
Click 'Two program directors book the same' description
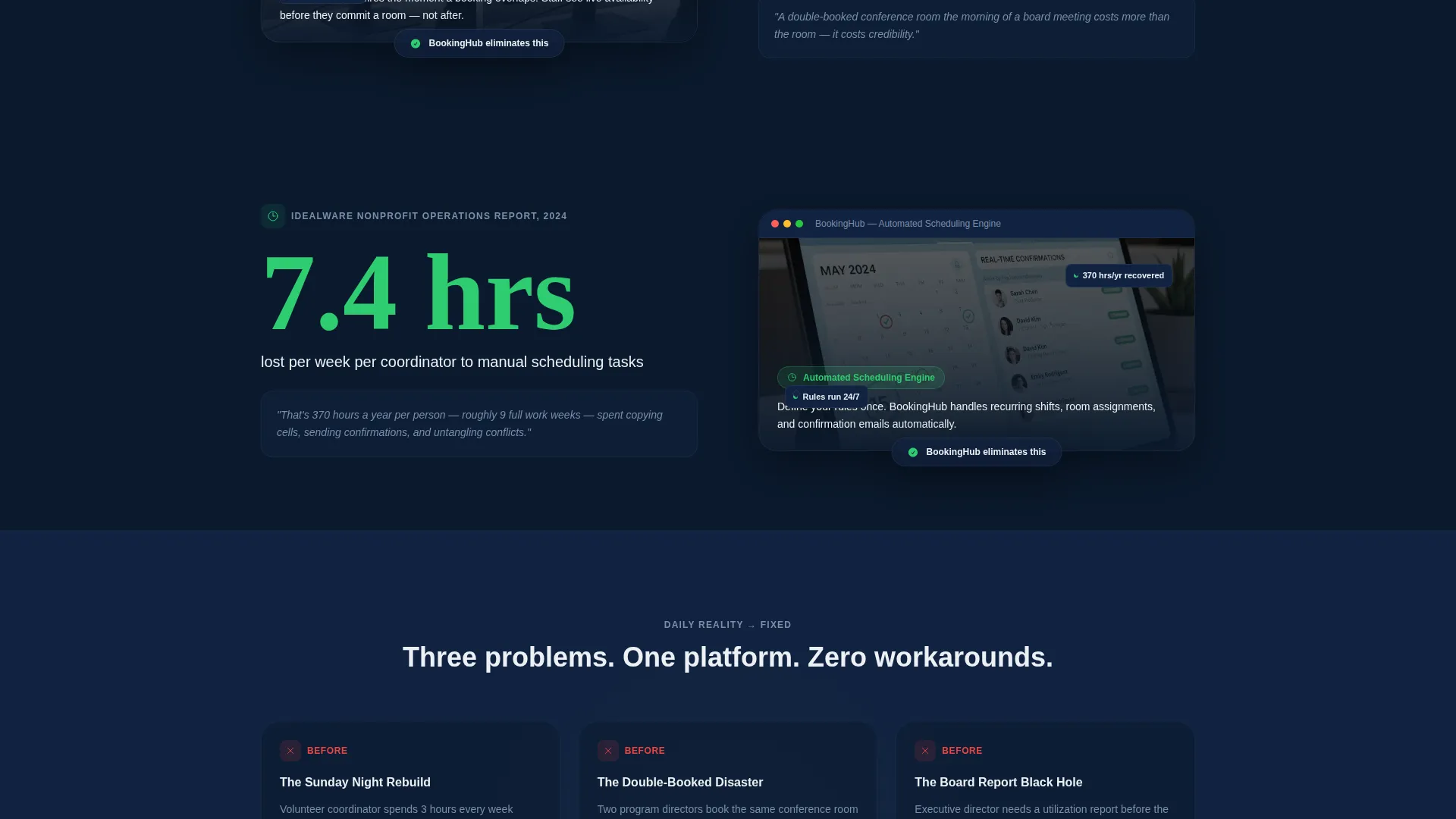click(728, 810)
